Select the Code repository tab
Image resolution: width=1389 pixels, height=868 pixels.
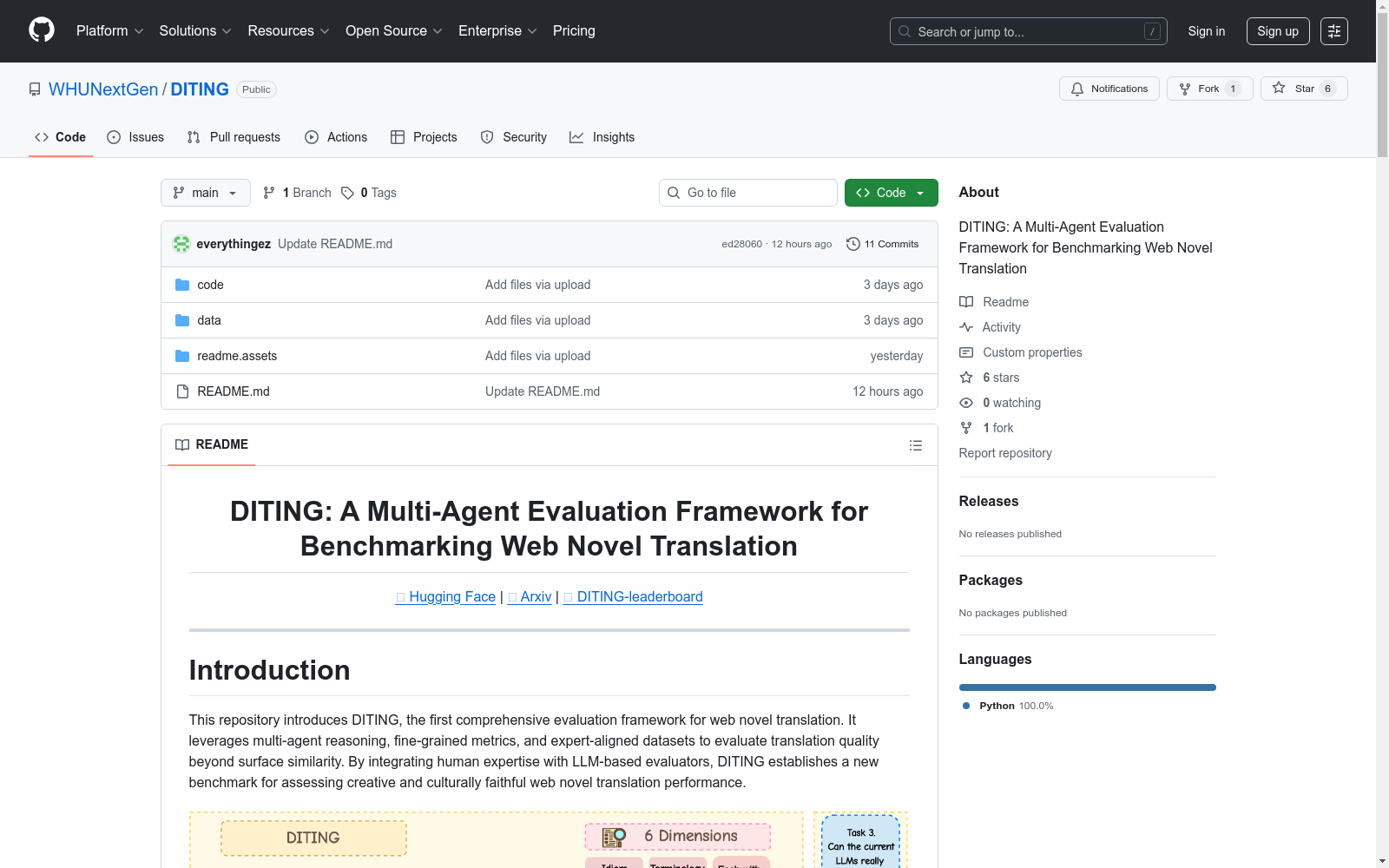click(61, 137)
